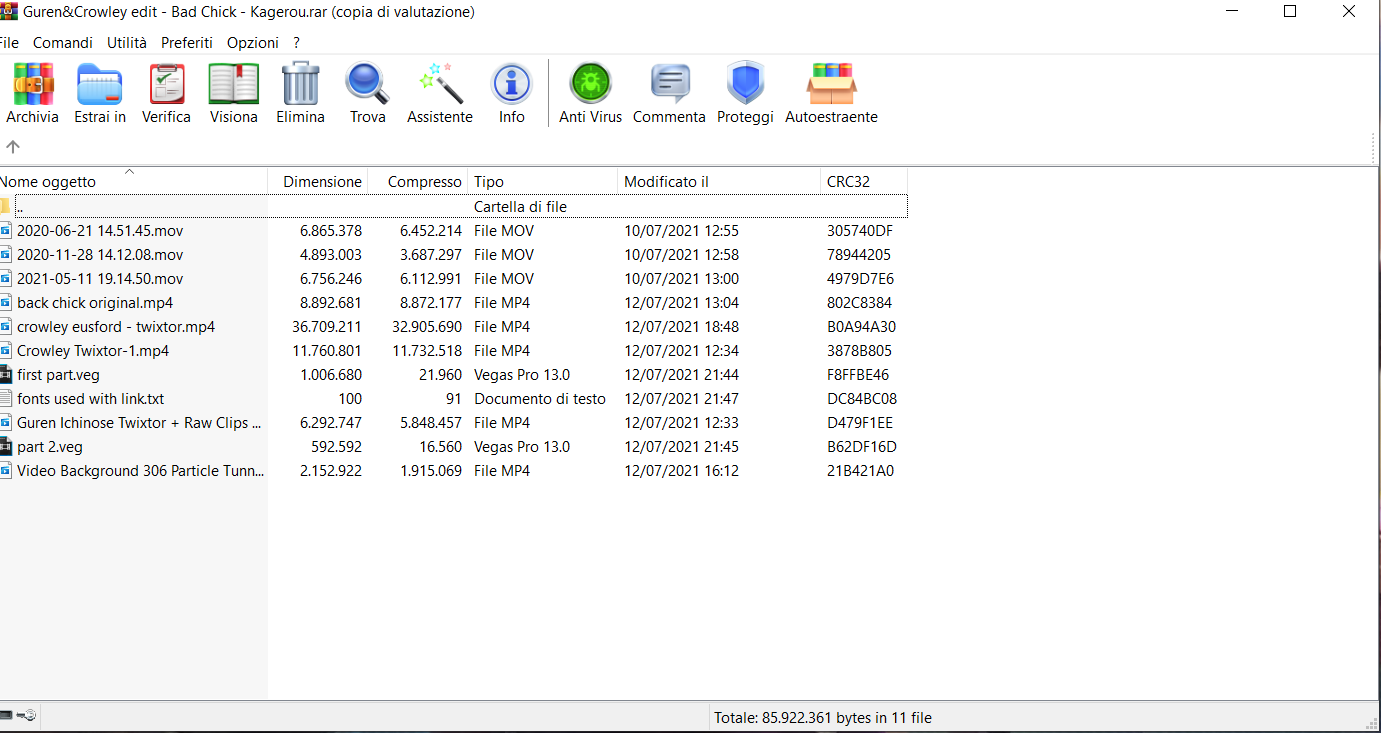This screenshot has width=1381, height=733.
Task: Go up one level with the arrow
Action: coord(13,147)
